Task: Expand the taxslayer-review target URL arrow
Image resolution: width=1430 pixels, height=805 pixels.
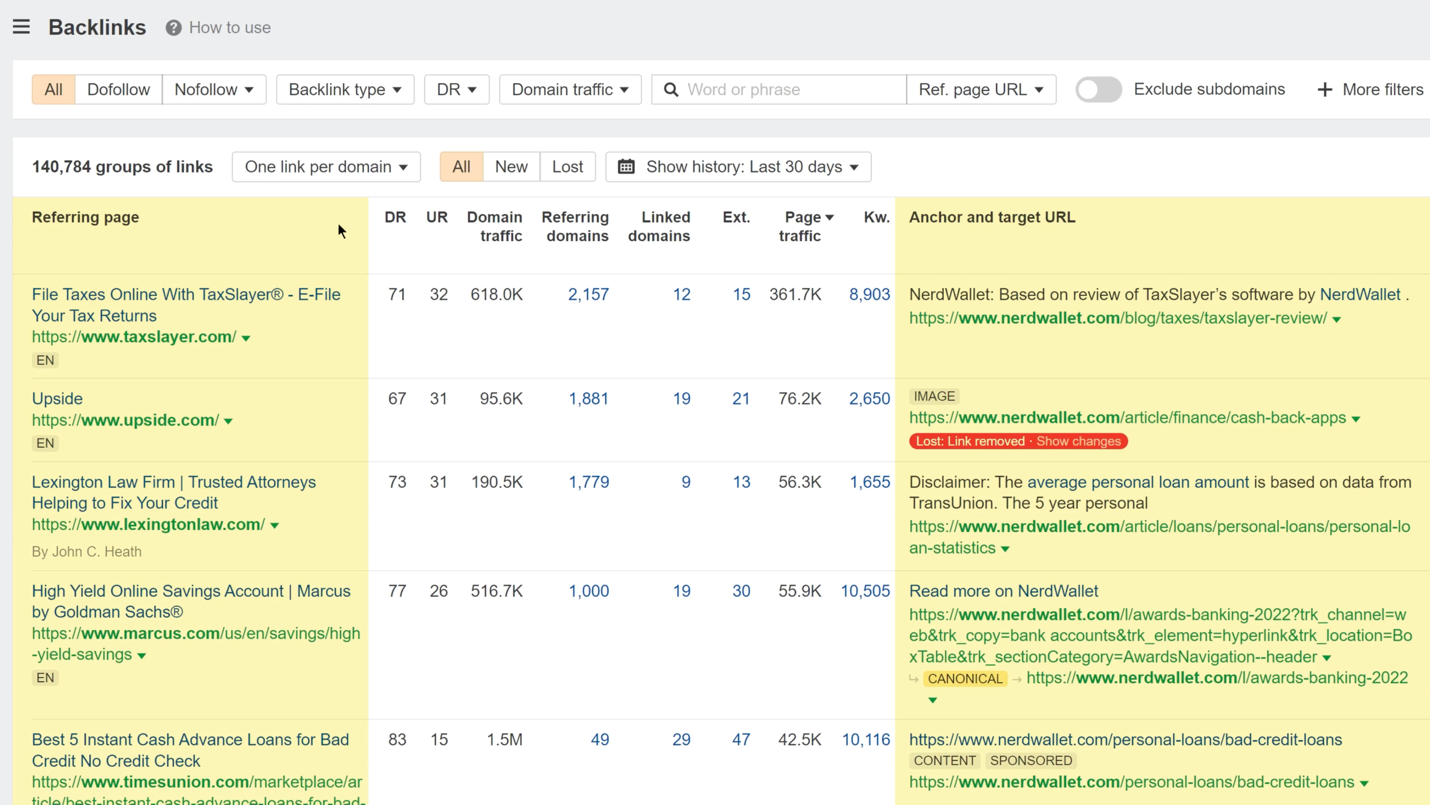Action: [1337, 319]
